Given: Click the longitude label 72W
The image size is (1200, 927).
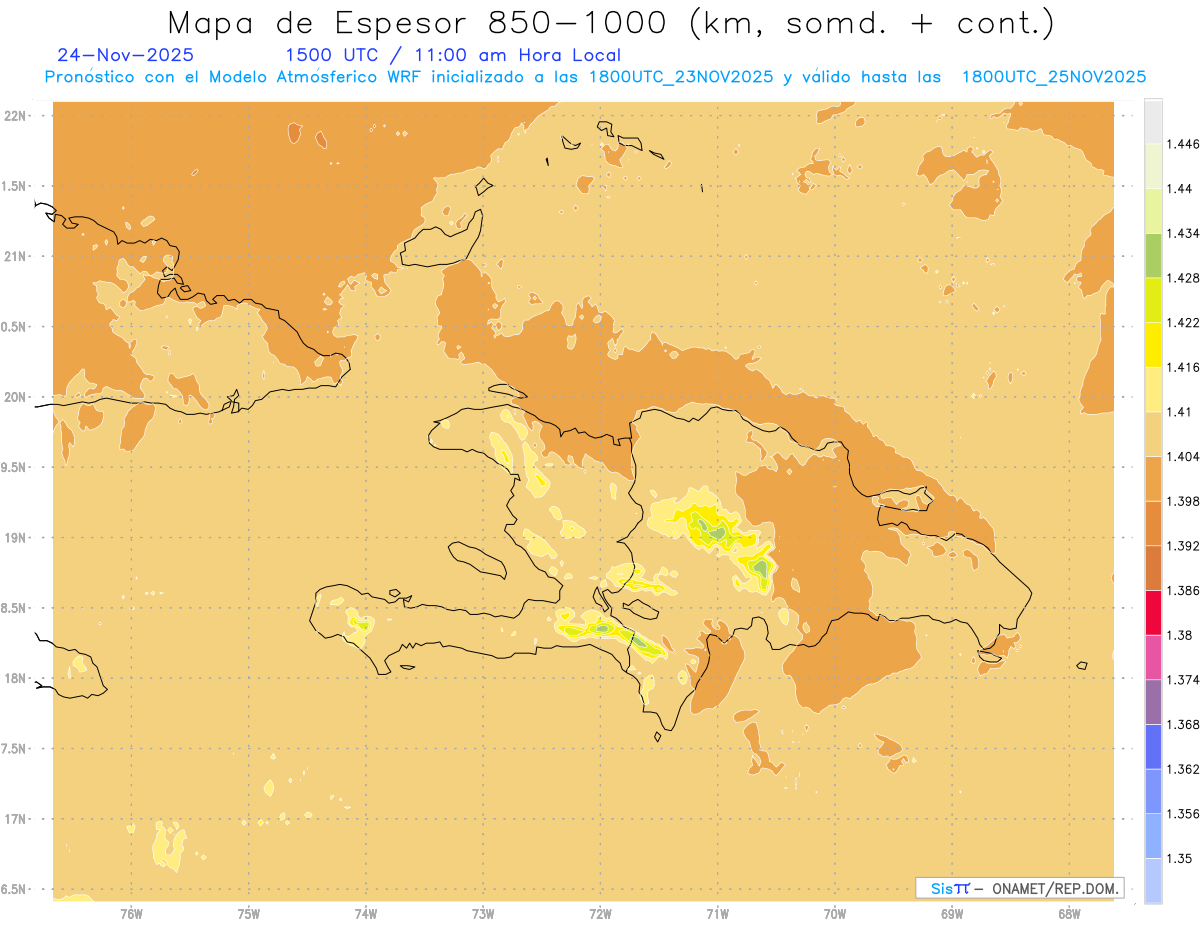Looking at the screenshot, I should [x=600, y=914].
